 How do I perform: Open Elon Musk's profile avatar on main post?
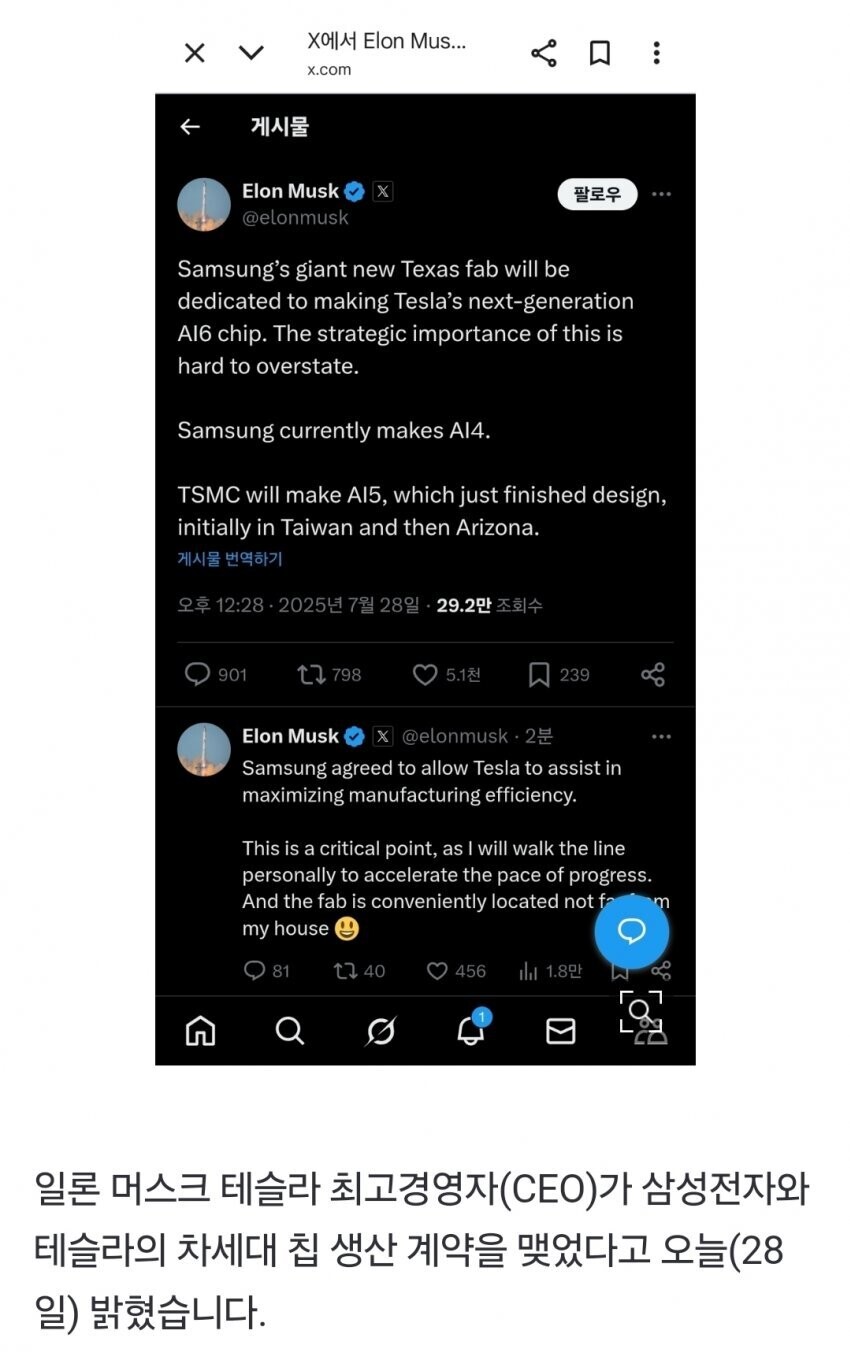coord(204,204)
